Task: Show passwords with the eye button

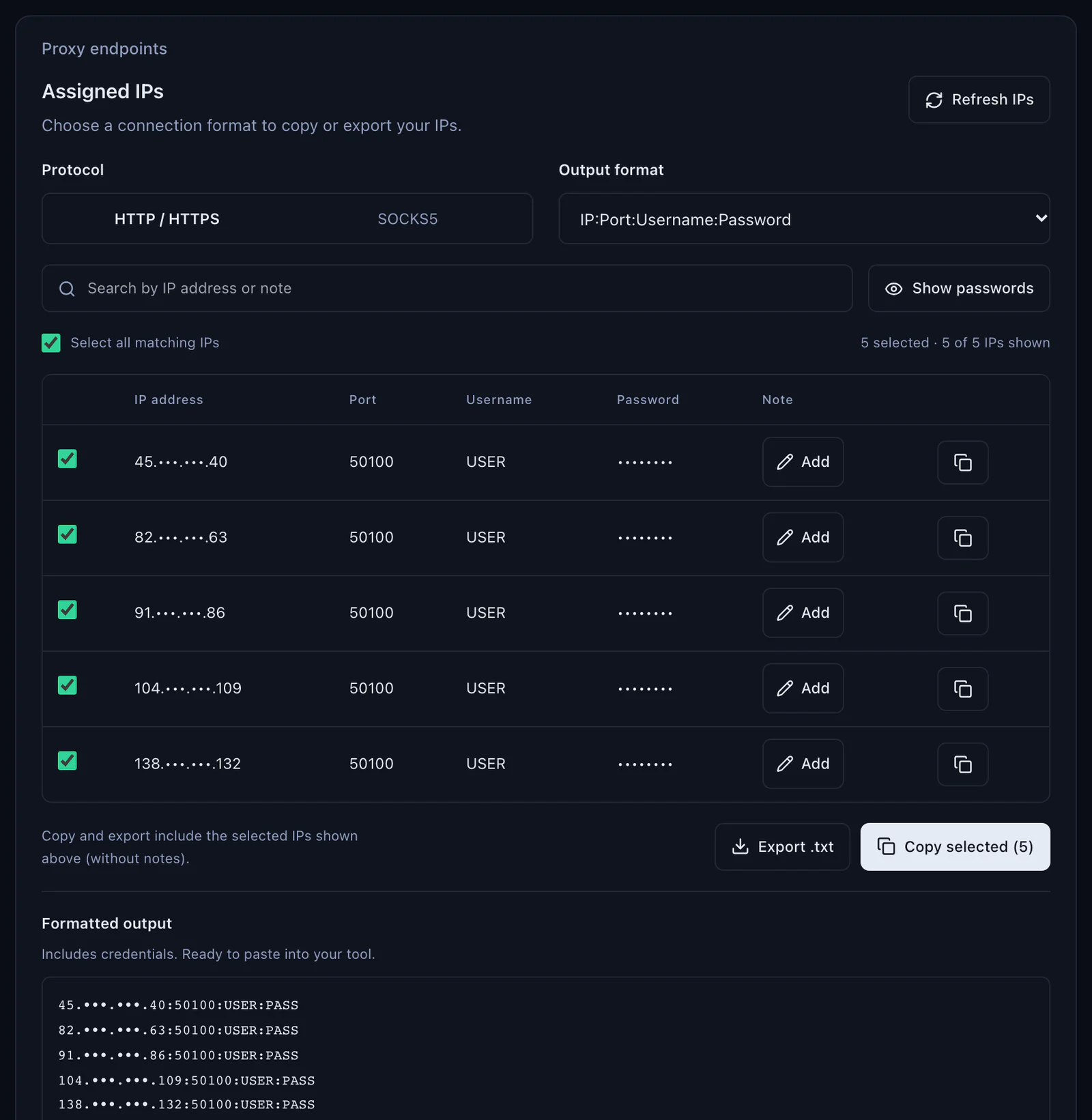Action: [959, 288]
